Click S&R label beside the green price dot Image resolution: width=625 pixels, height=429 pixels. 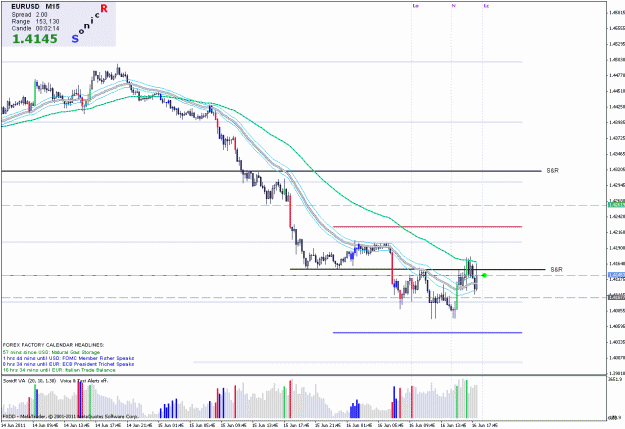(556, 270)
